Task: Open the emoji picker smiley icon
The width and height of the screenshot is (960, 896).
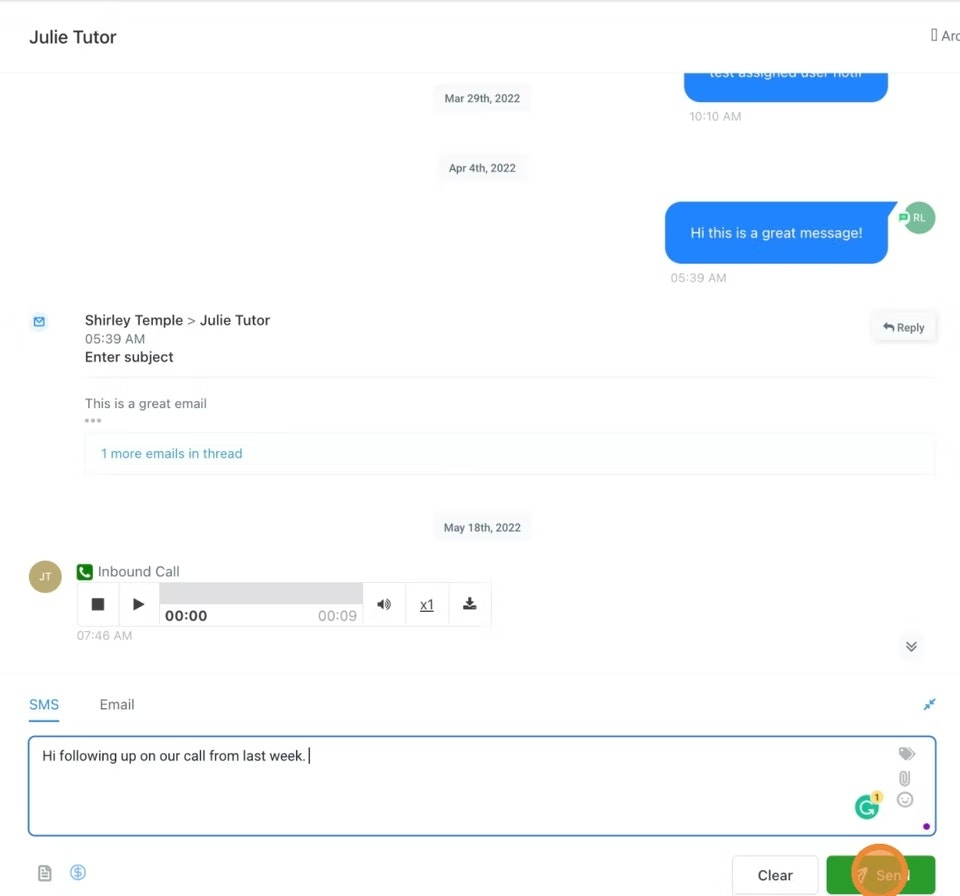Action: (x=905, y=799)
